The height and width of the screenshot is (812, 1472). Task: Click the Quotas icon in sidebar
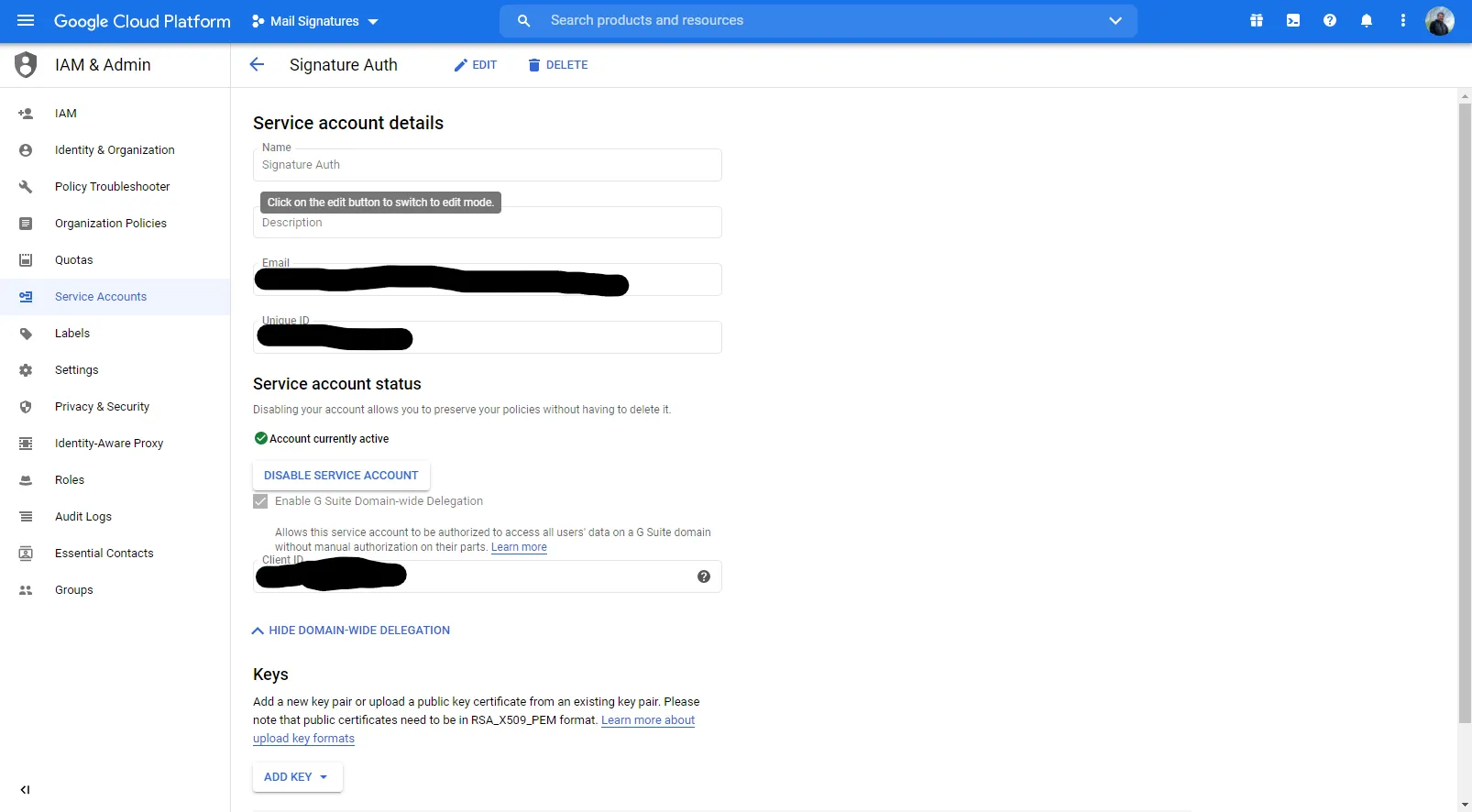point(26,260)
